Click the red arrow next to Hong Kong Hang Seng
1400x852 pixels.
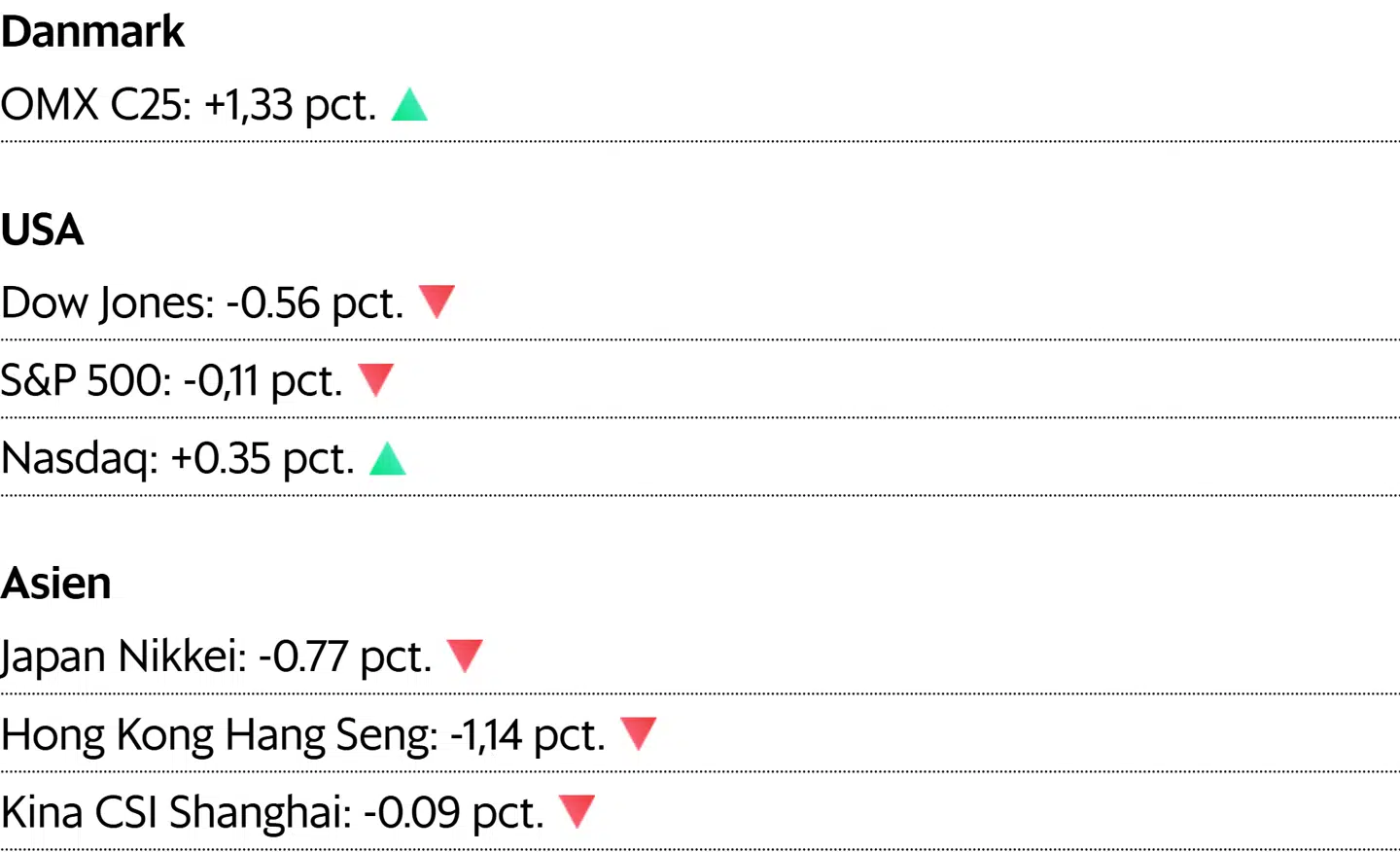pos(638,732)
